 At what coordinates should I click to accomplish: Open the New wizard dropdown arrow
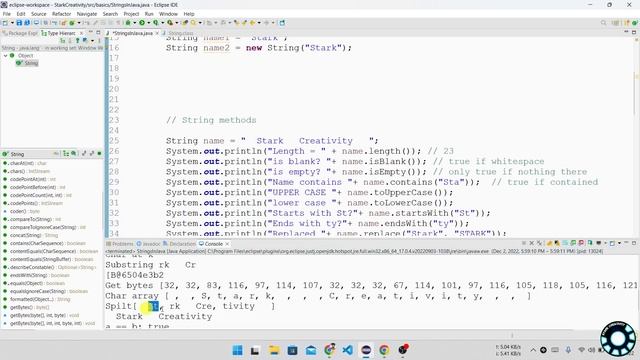point(12,23)
